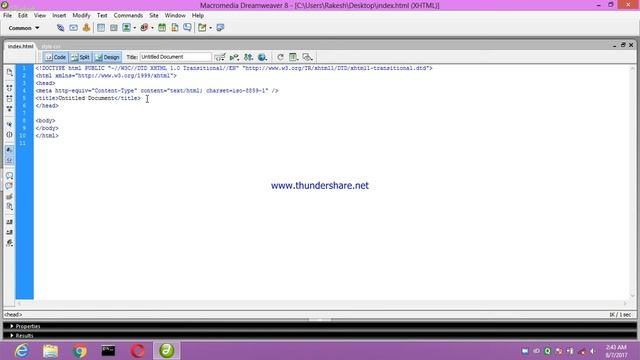Open the File menu

click(x=7, y=15)
